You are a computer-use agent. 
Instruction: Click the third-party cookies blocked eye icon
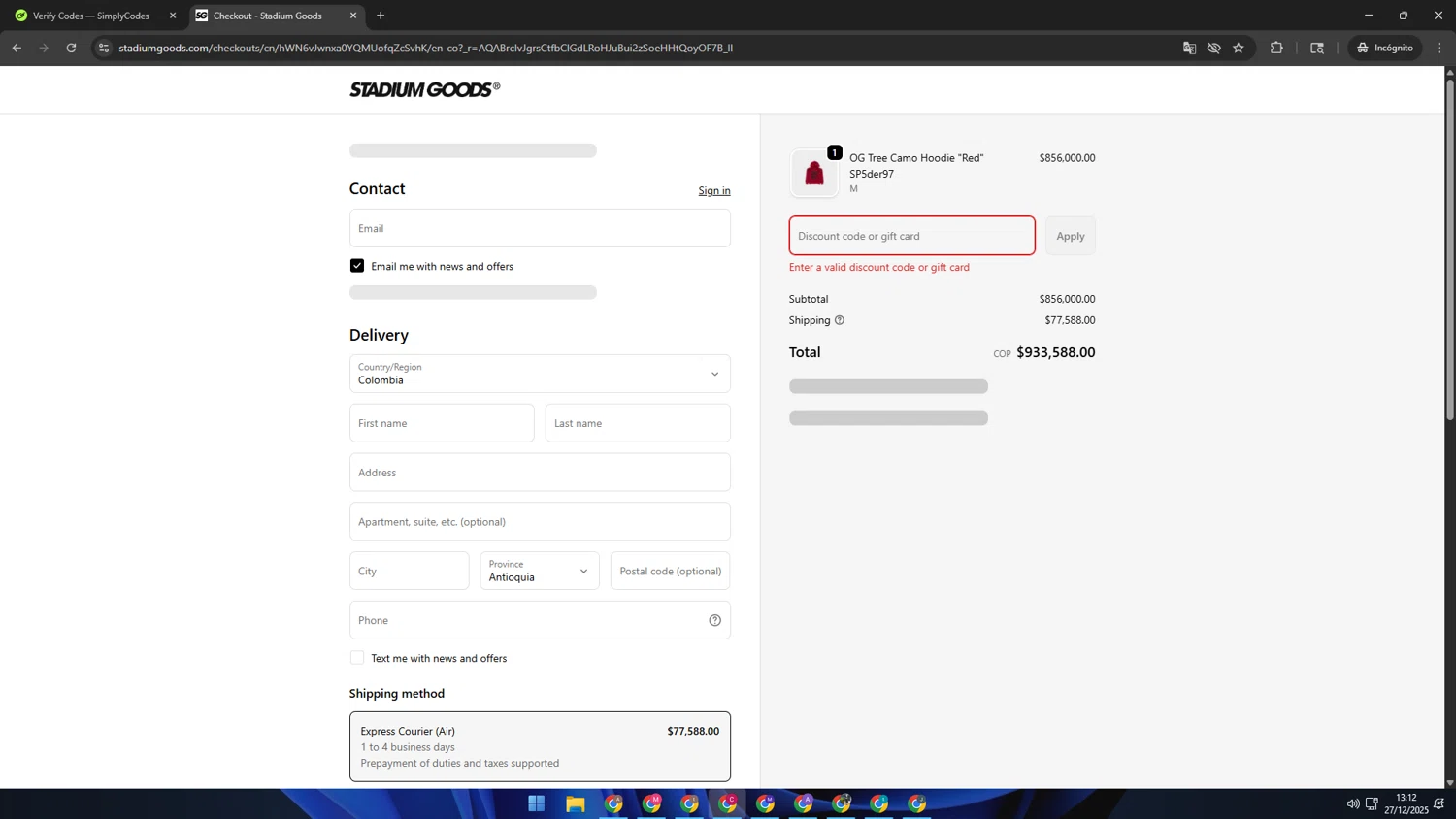pyautogui.click(x=1213, y=48)
